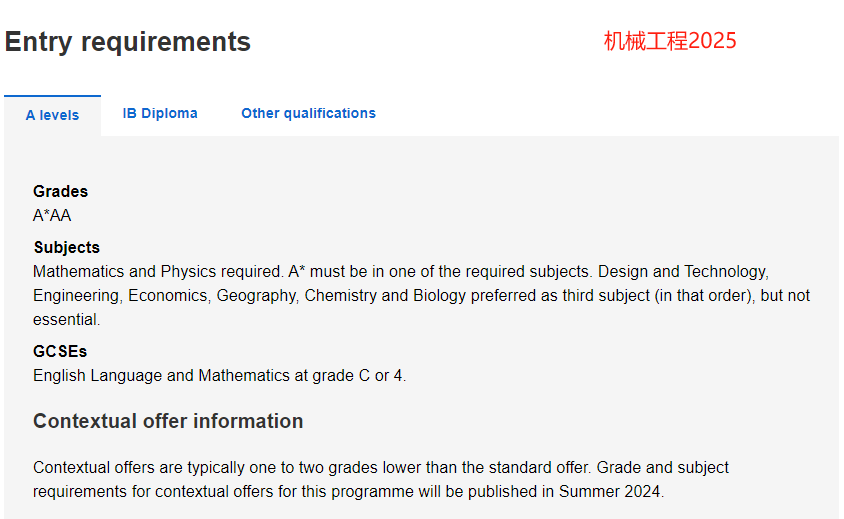
Task: Click the Contextual offer information heading
Action: click(x=168, y=421)
